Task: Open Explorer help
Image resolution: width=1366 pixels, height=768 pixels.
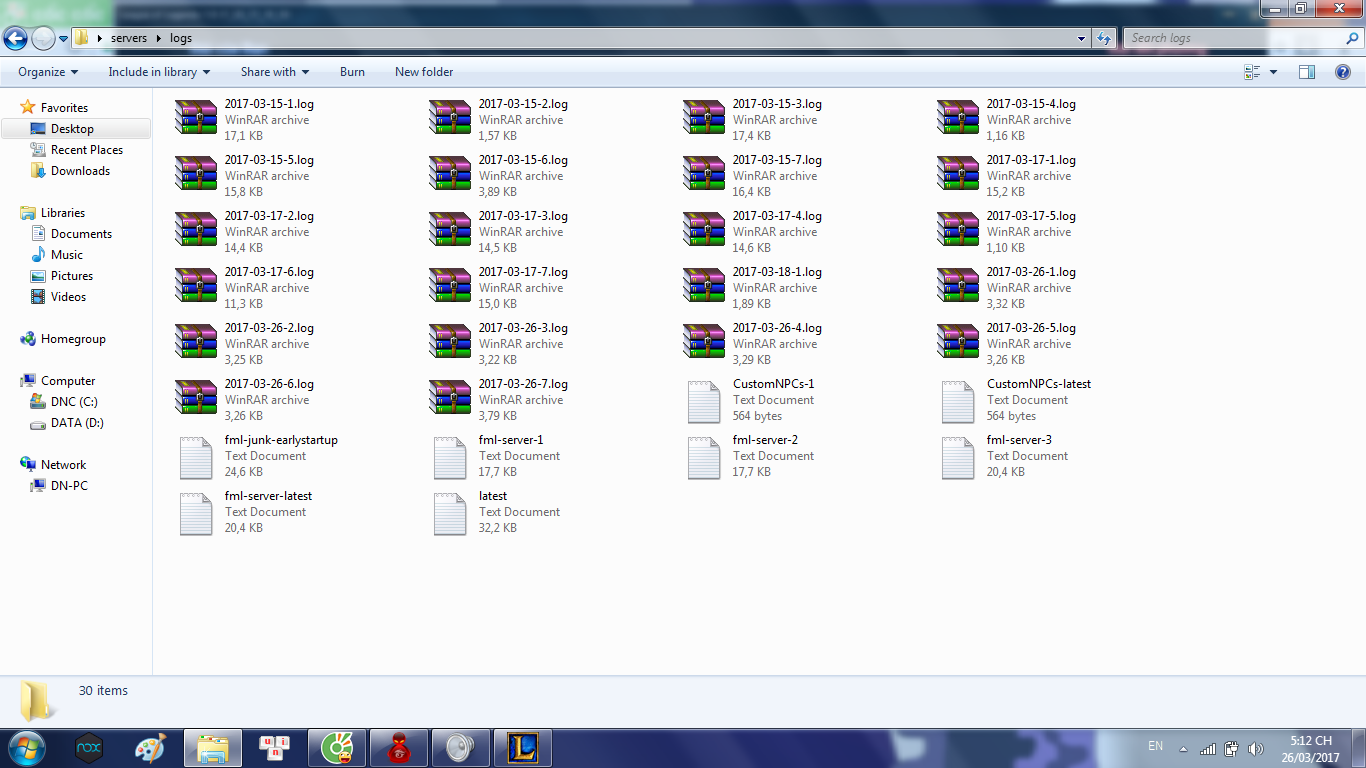Action: 1344,72
